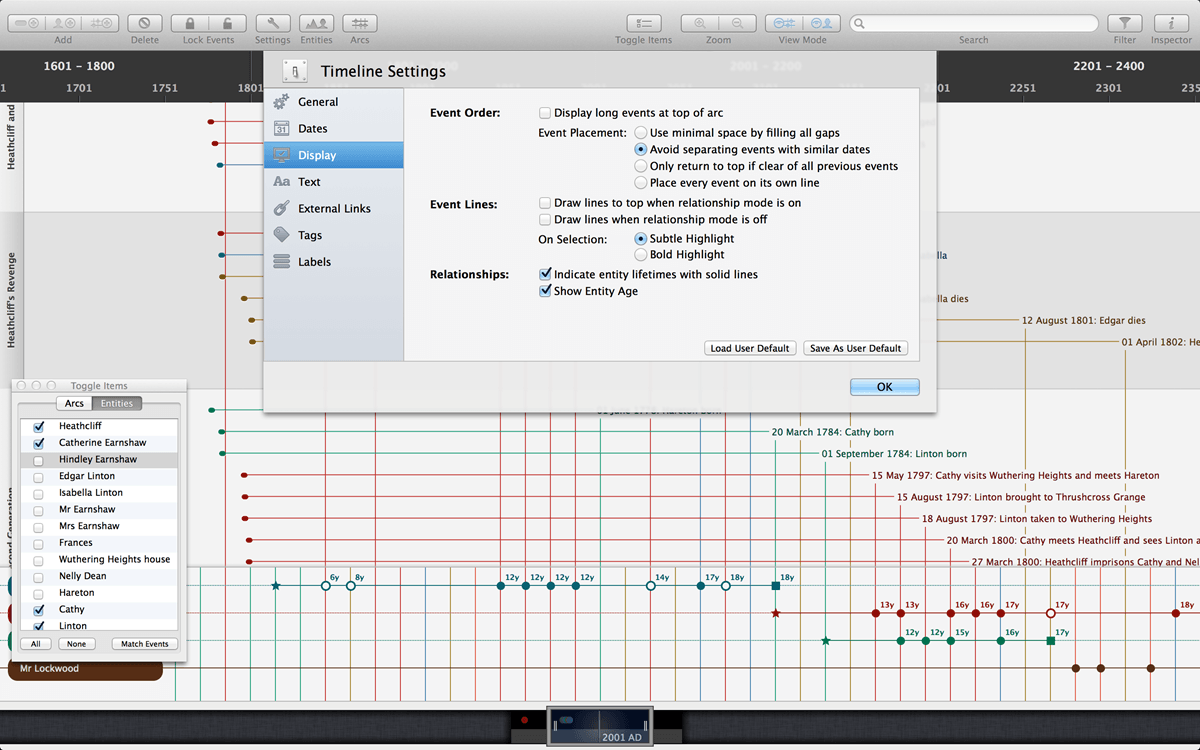Select Bold Highlight option
Viewport: 1200px width, 750px height.
coord(641,255)
